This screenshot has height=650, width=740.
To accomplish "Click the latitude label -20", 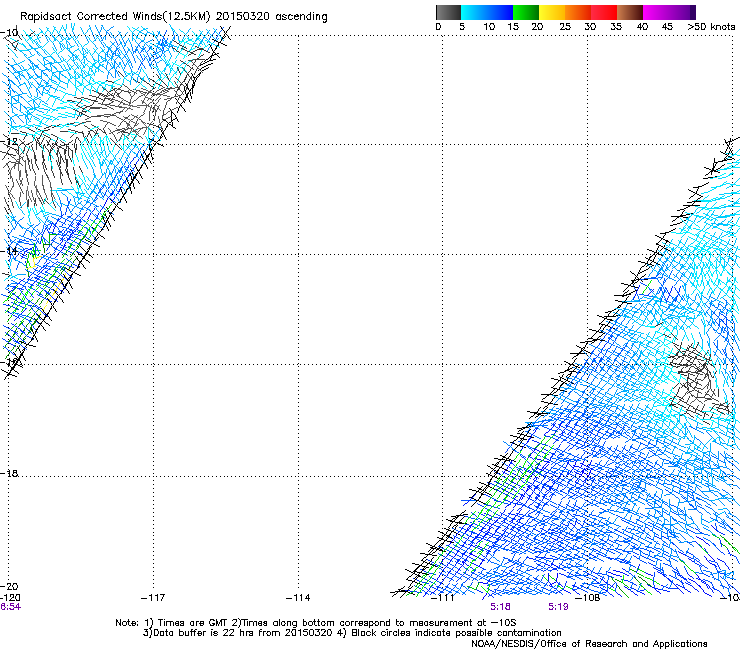I will (9, 586).
